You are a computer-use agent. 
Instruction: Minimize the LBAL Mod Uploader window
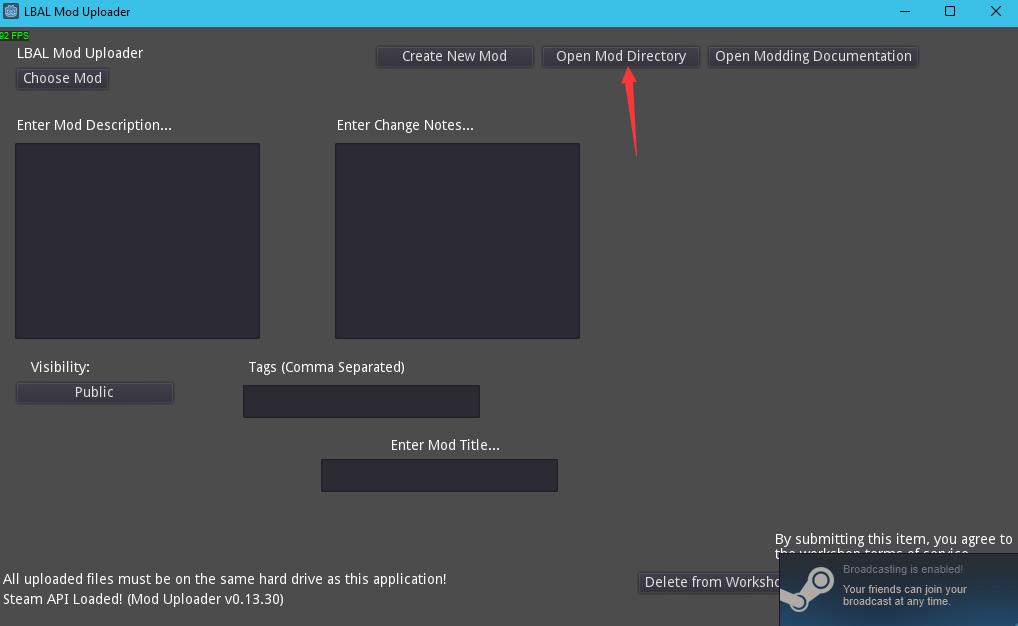click(905, 12)
